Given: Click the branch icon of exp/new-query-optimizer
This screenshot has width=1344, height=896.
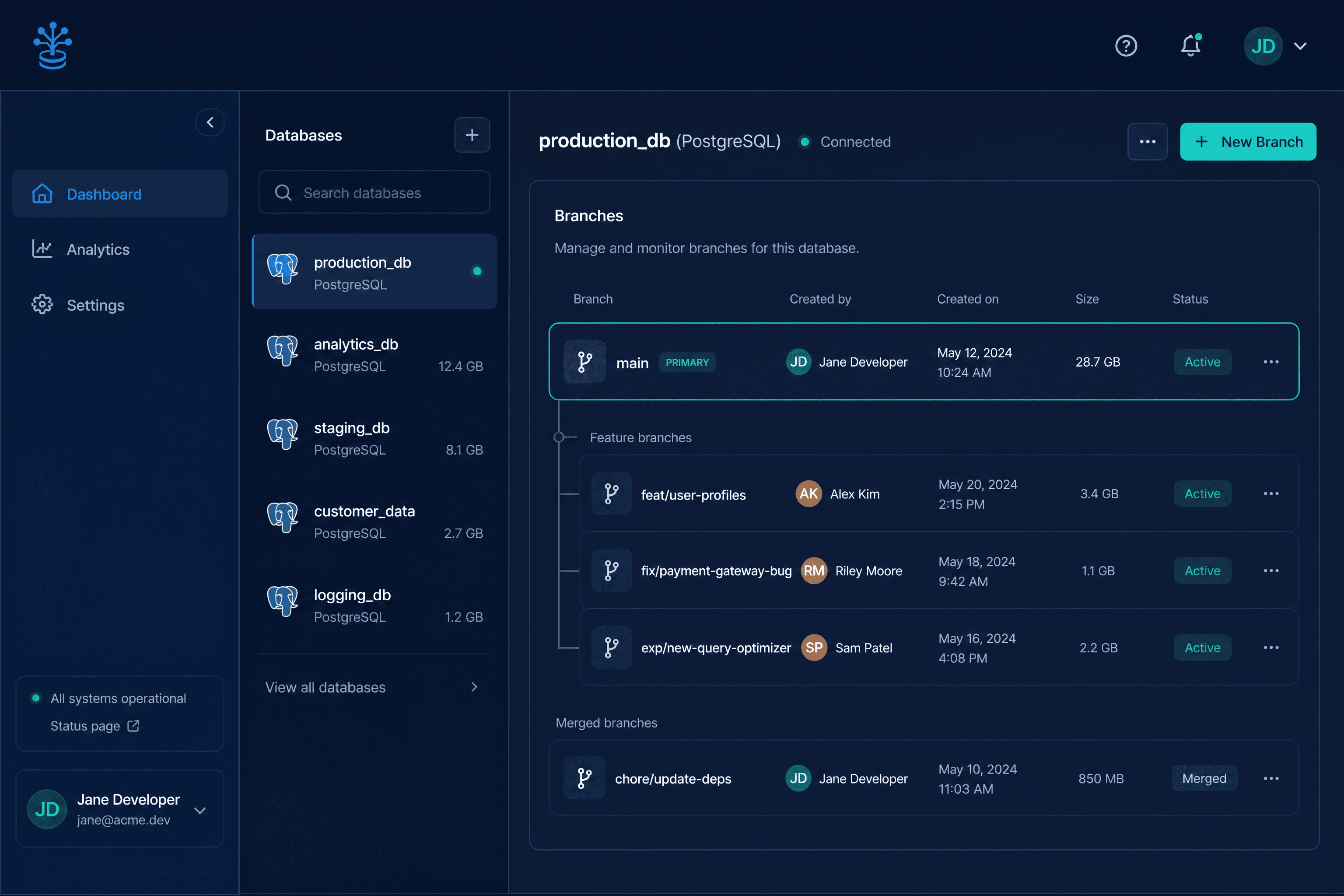Looking at the screenshot, I should [x=612, y=647].
